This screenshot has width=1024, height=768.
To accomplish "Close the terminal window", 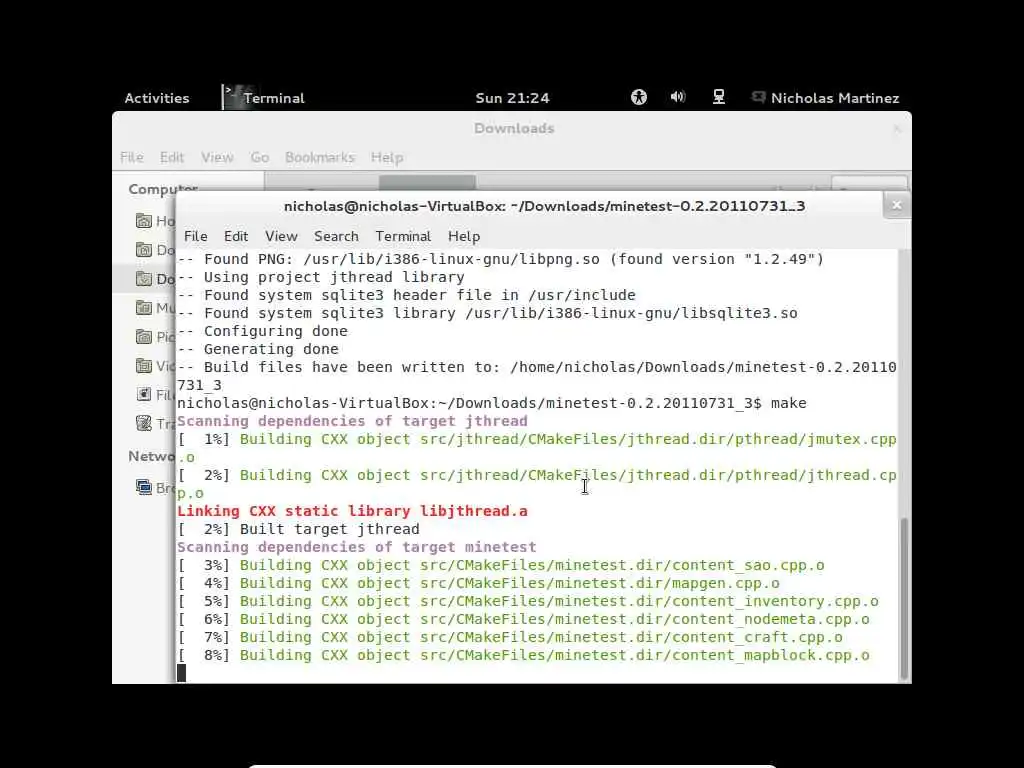I will 897,206.
